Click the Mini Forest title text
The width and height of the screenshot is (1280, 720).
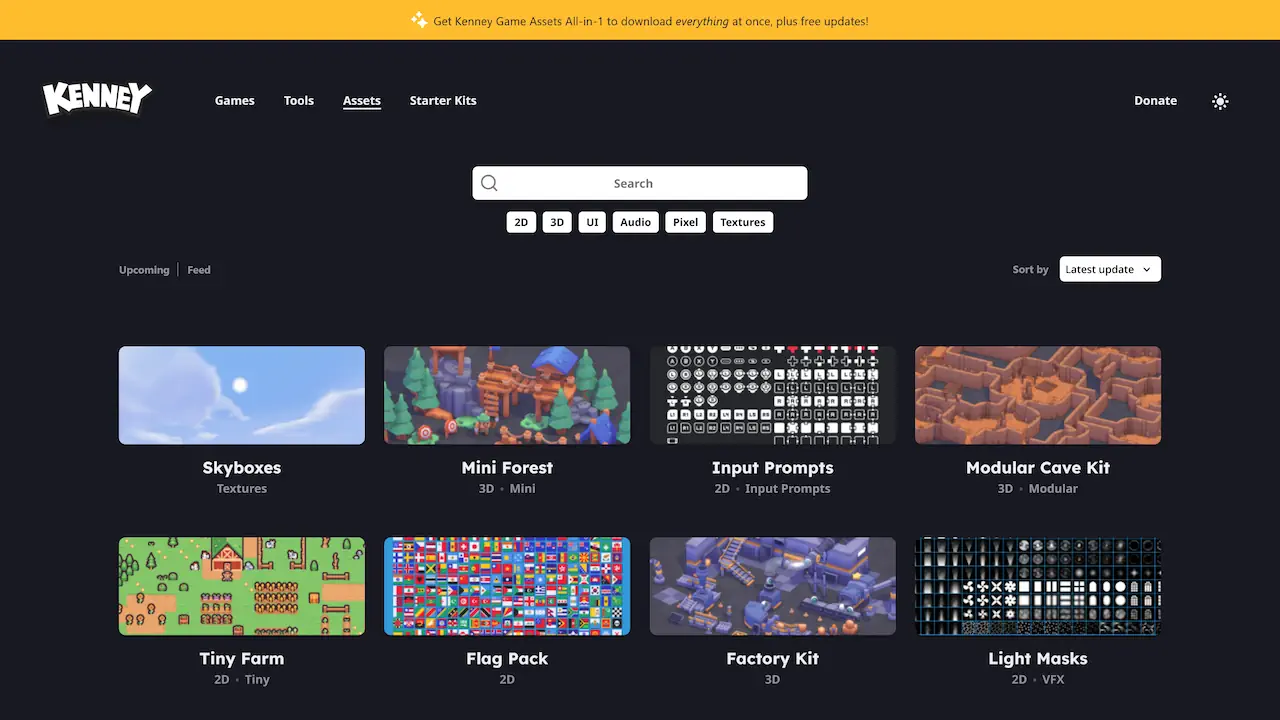tap(507, 467)
